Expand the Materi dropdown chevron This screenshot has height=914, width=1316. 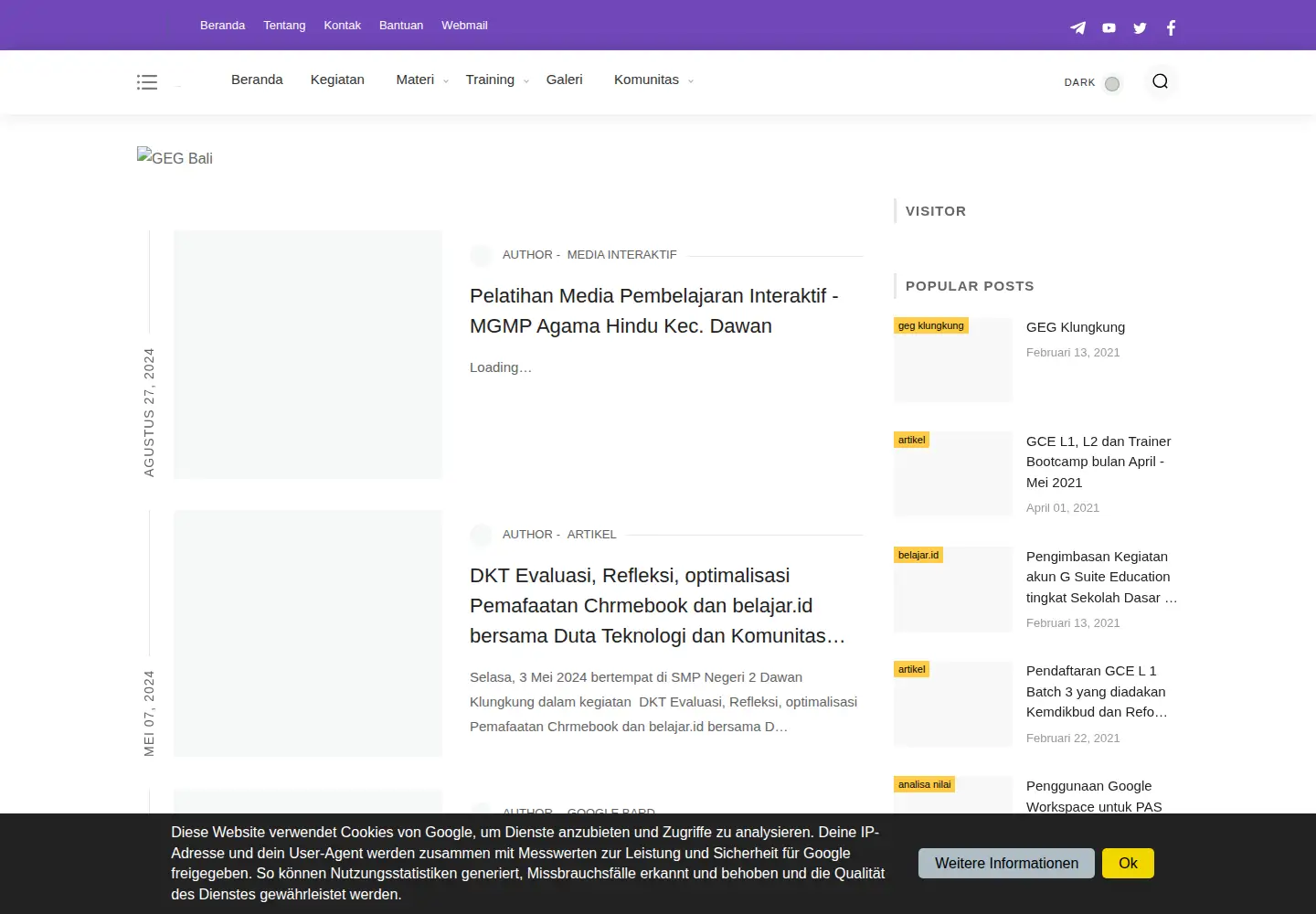(x=446, y=81)
